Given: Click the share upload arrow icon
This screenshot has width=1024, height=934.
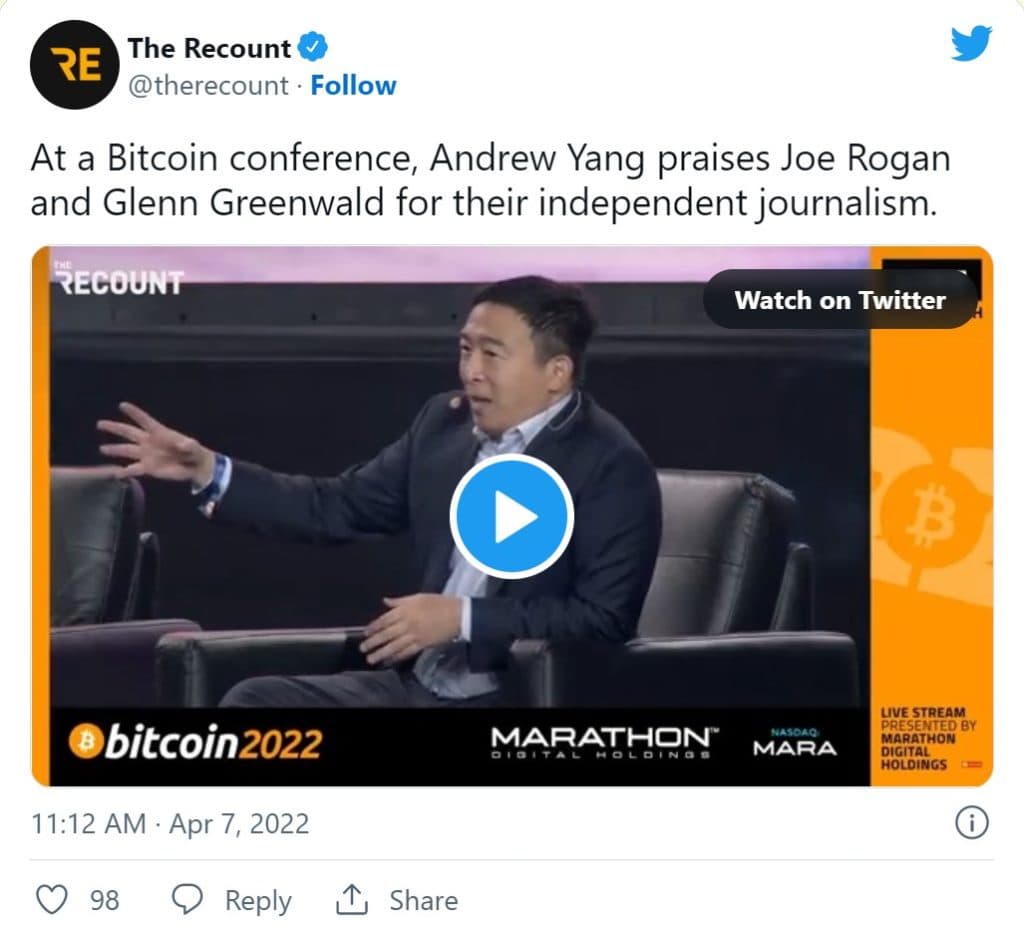Looking at the screenshot, I should (x=351, y=899).
